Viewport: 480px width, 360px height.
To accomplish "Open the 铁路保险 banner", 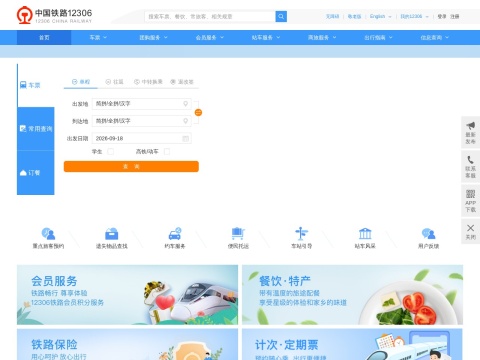I will 127,344.
